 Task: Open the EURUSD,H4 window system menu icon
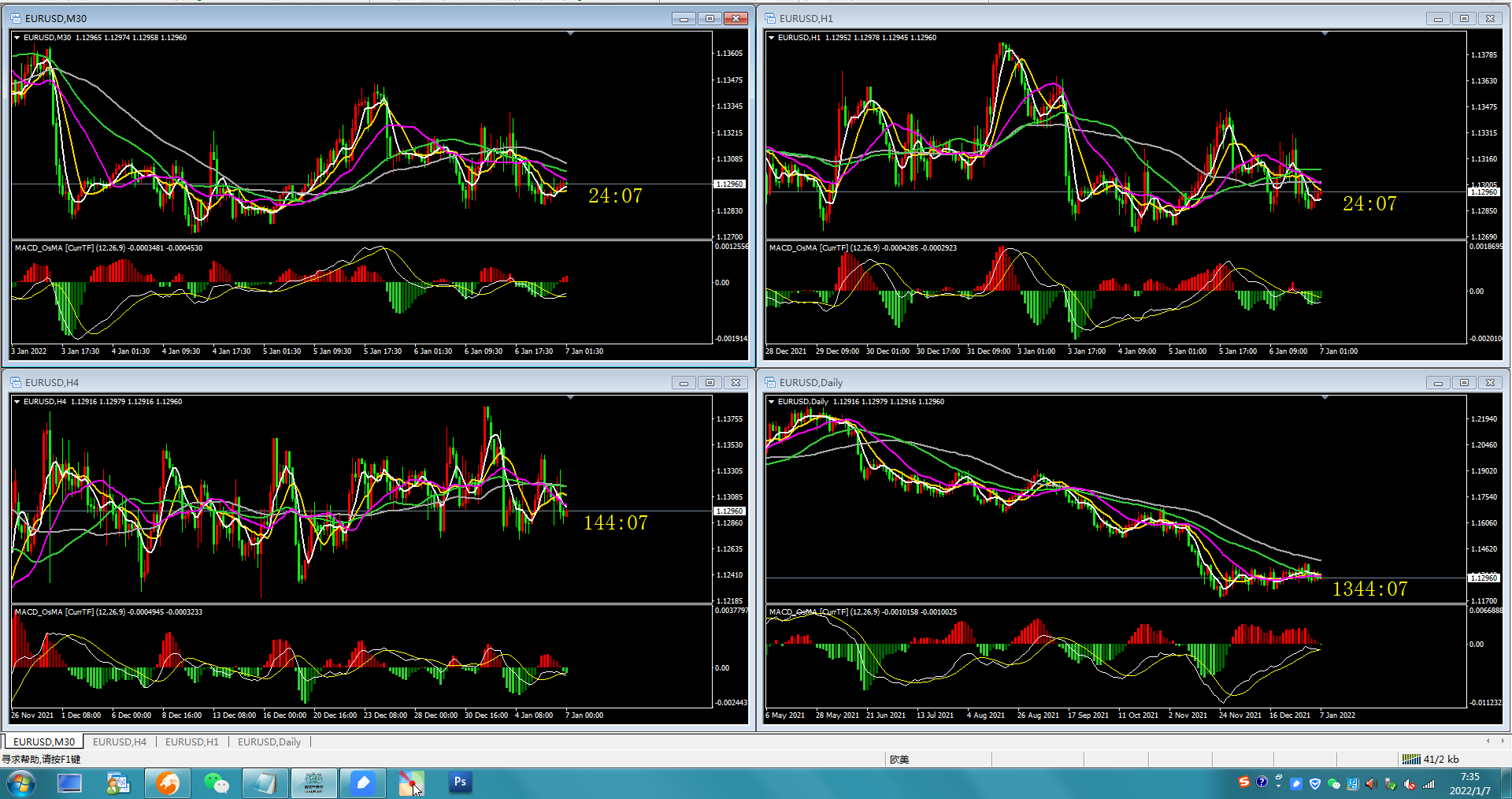(16, 382)
